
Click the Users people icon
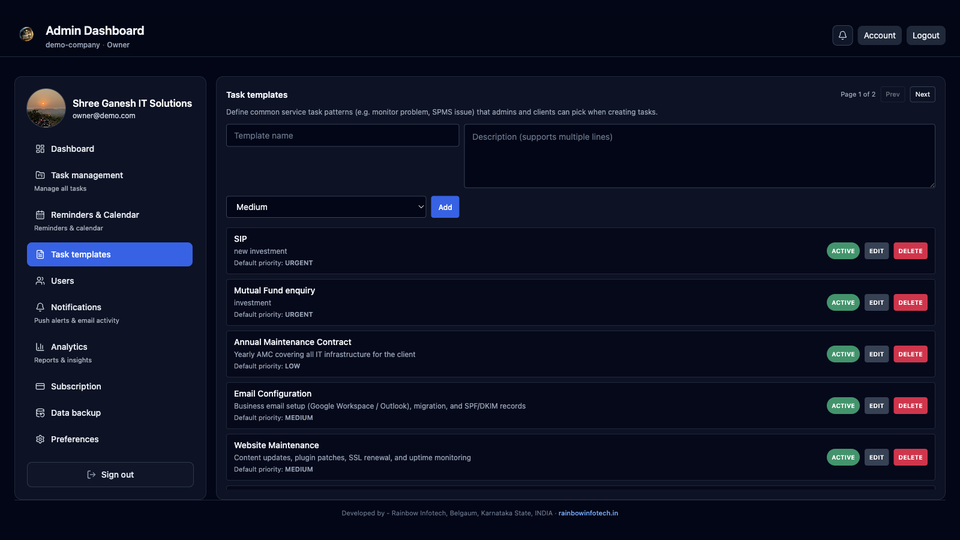[40, 281]
